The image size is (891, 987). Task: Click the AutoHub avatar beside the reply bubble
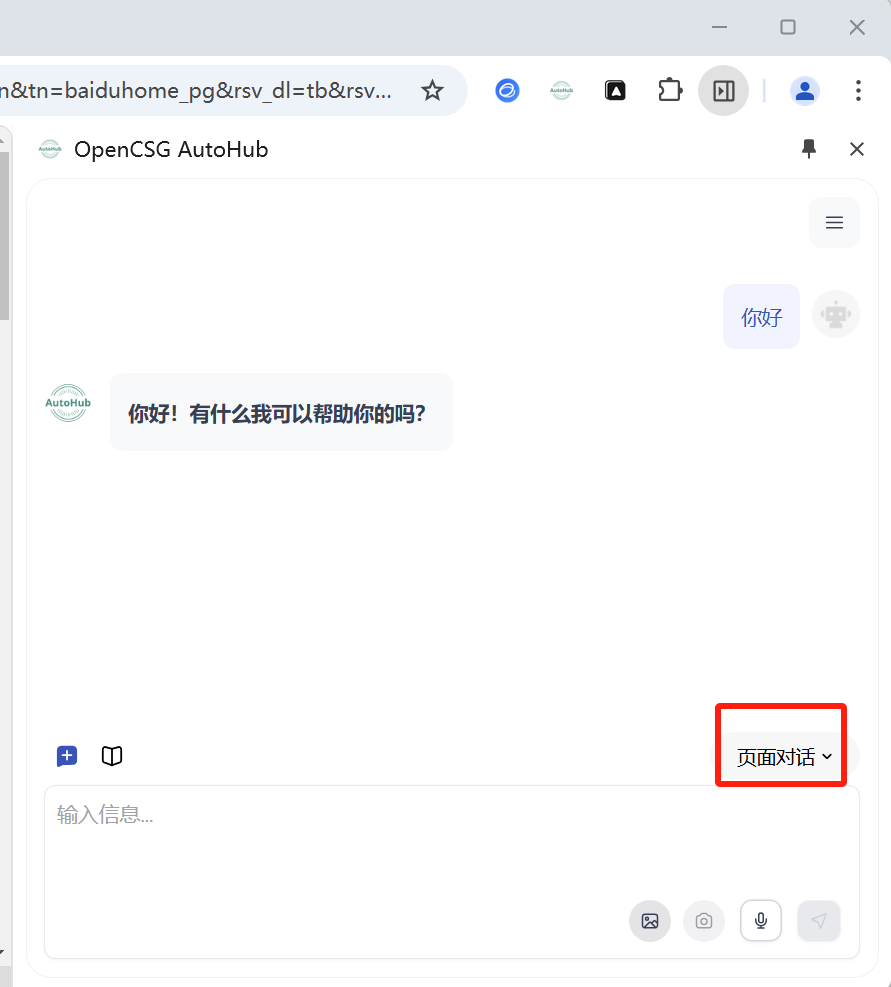pos(67,403)
